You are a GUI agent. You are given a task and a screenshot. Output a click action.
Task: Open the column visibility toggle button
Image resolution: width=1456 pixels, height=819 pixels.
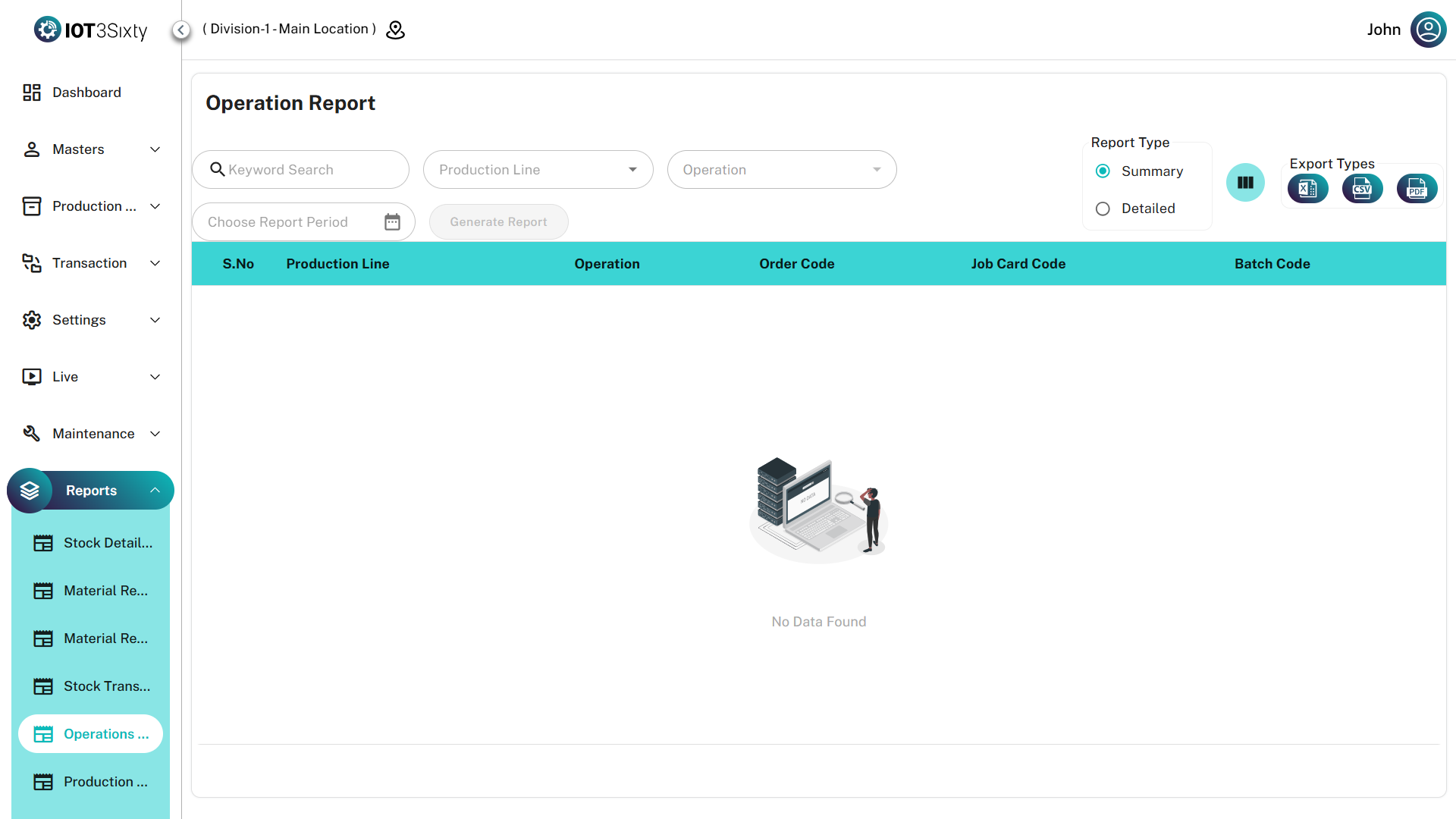[1245, 183]
